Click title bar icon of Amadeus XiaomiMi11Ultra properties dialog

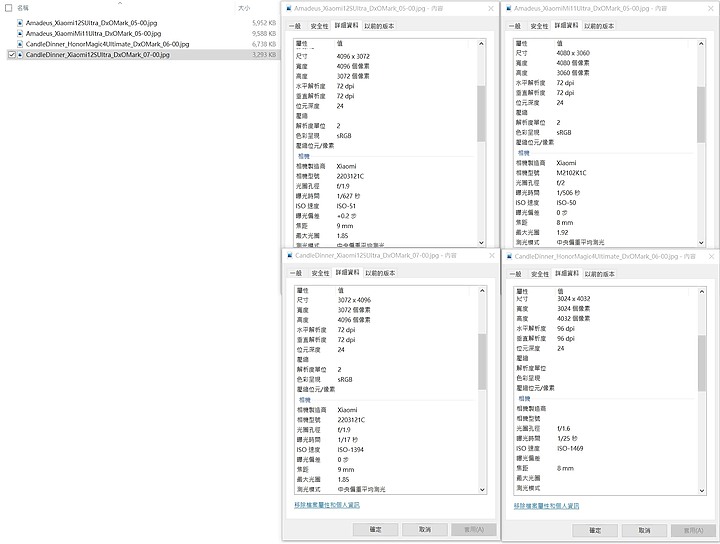pyautogui.click(x=508, y=8)
